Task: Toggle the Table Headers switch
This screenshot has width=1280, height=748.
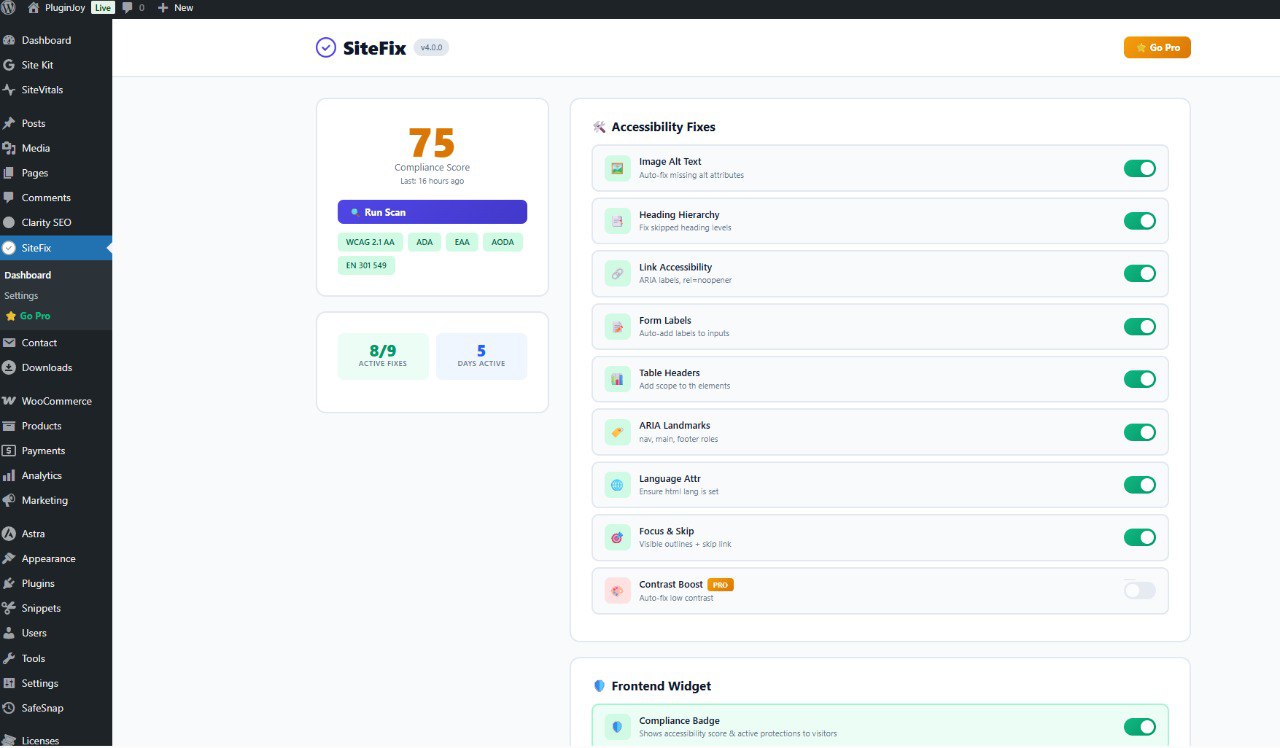Action: pos(1139,379)
